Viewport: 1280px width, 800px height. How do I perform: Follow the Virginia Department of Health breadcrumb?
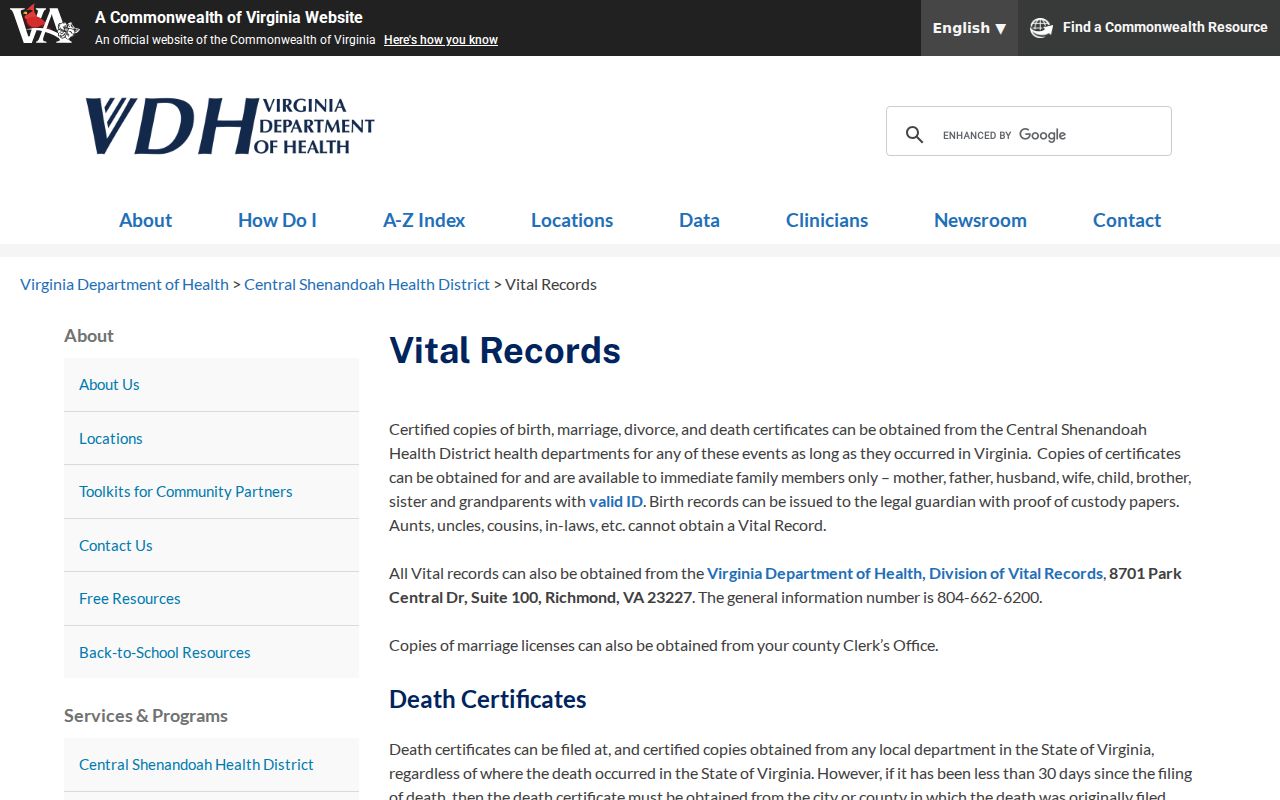click(124, 284)
